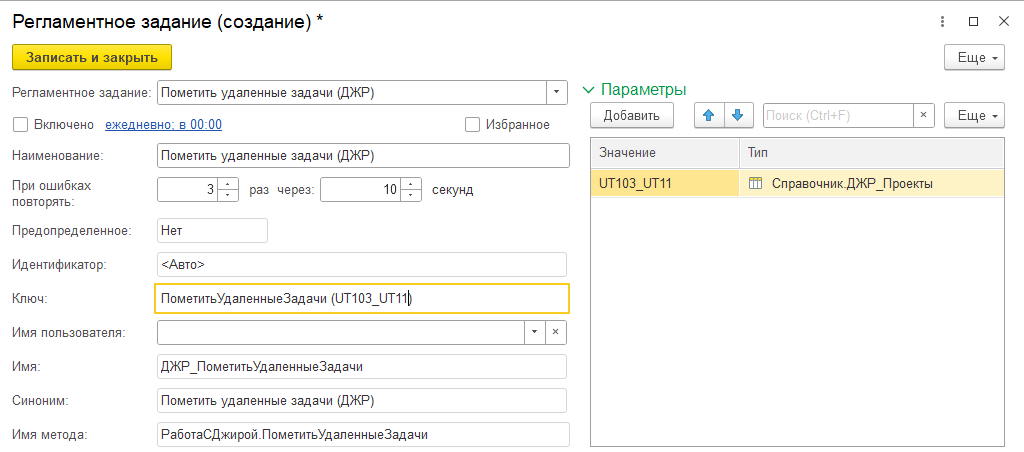Click the table icon beside Справочник.ДЖР_Проекты
Viewport: 1024px width, 452px height.
tap(756, 183)
